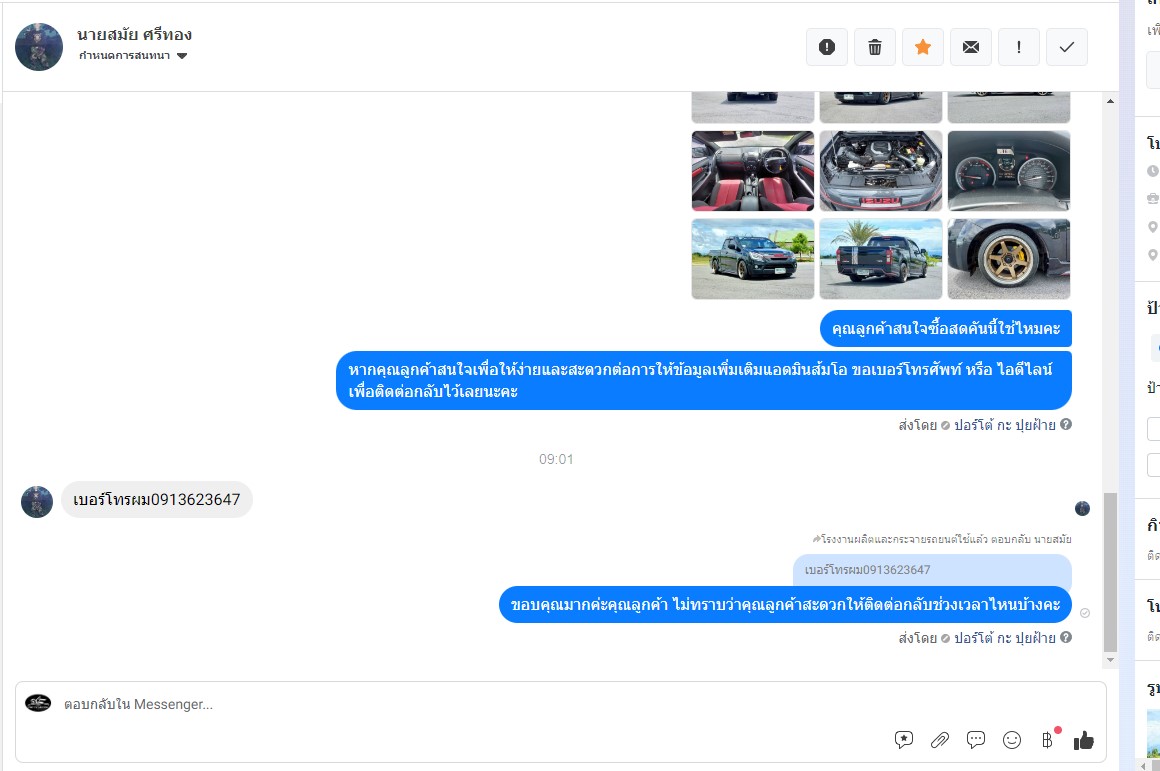
Task: Mark conversation as spam with exclamation circle icon
Action: 826,47
